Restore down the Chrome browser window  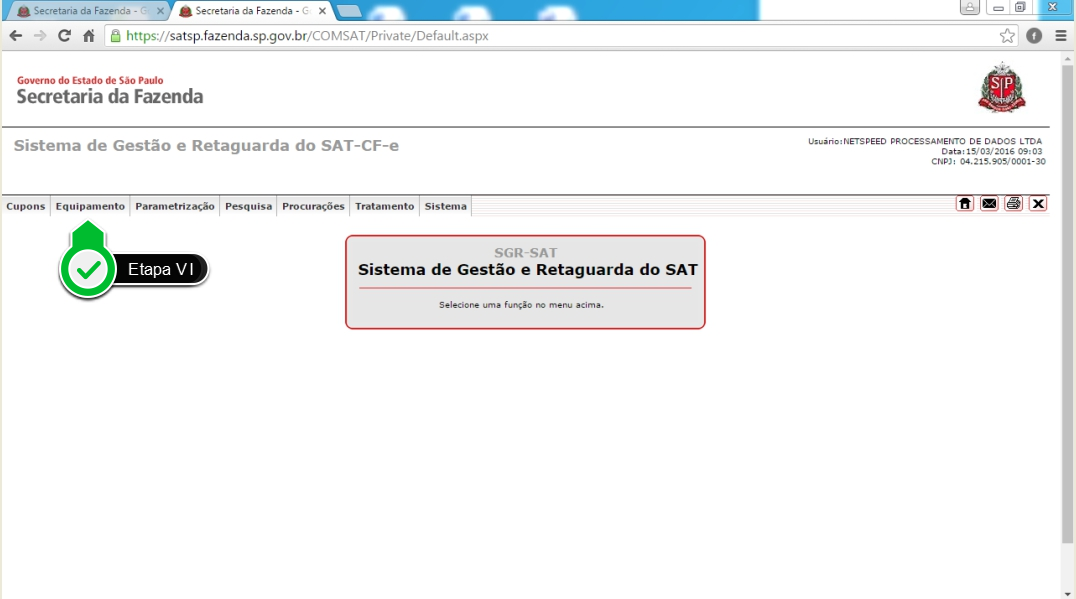pos(1020,8)
